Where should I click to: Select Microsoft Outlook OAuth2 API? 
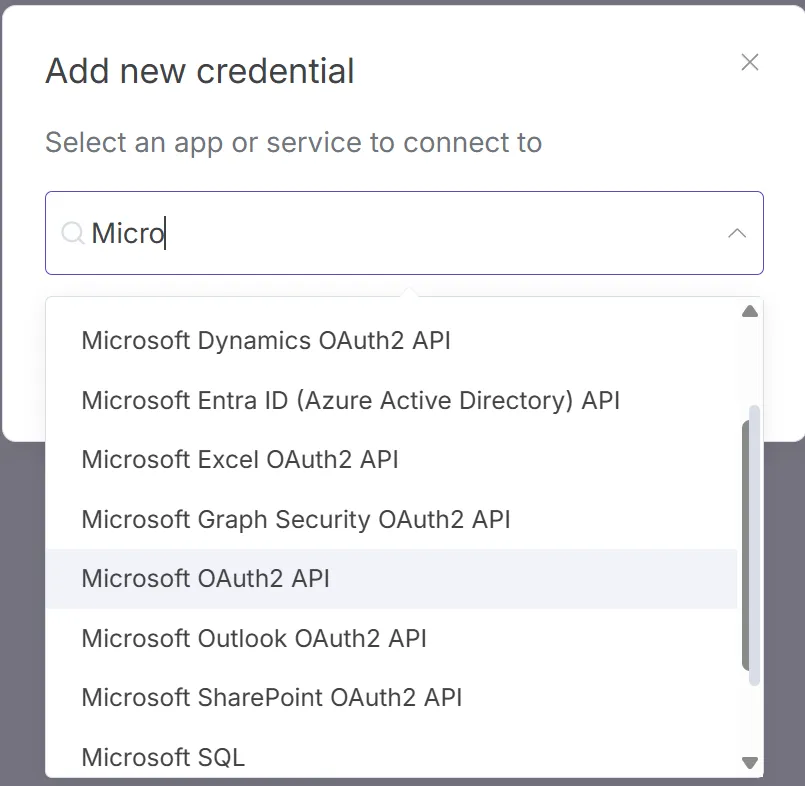pyautogui.click(x=255, y=638)
